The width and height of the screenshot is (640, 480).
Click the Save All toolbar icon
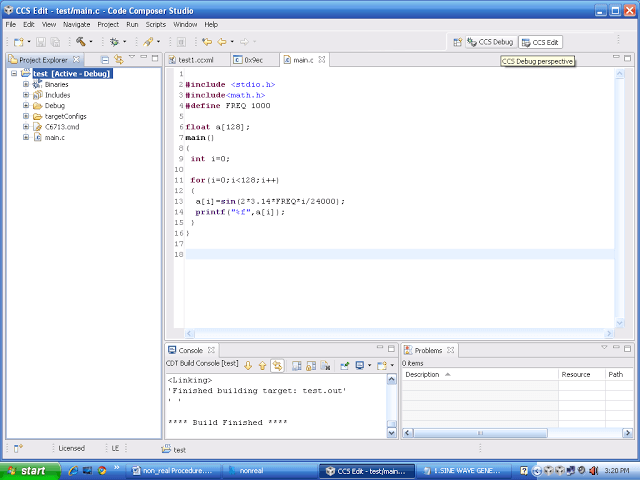55,42
